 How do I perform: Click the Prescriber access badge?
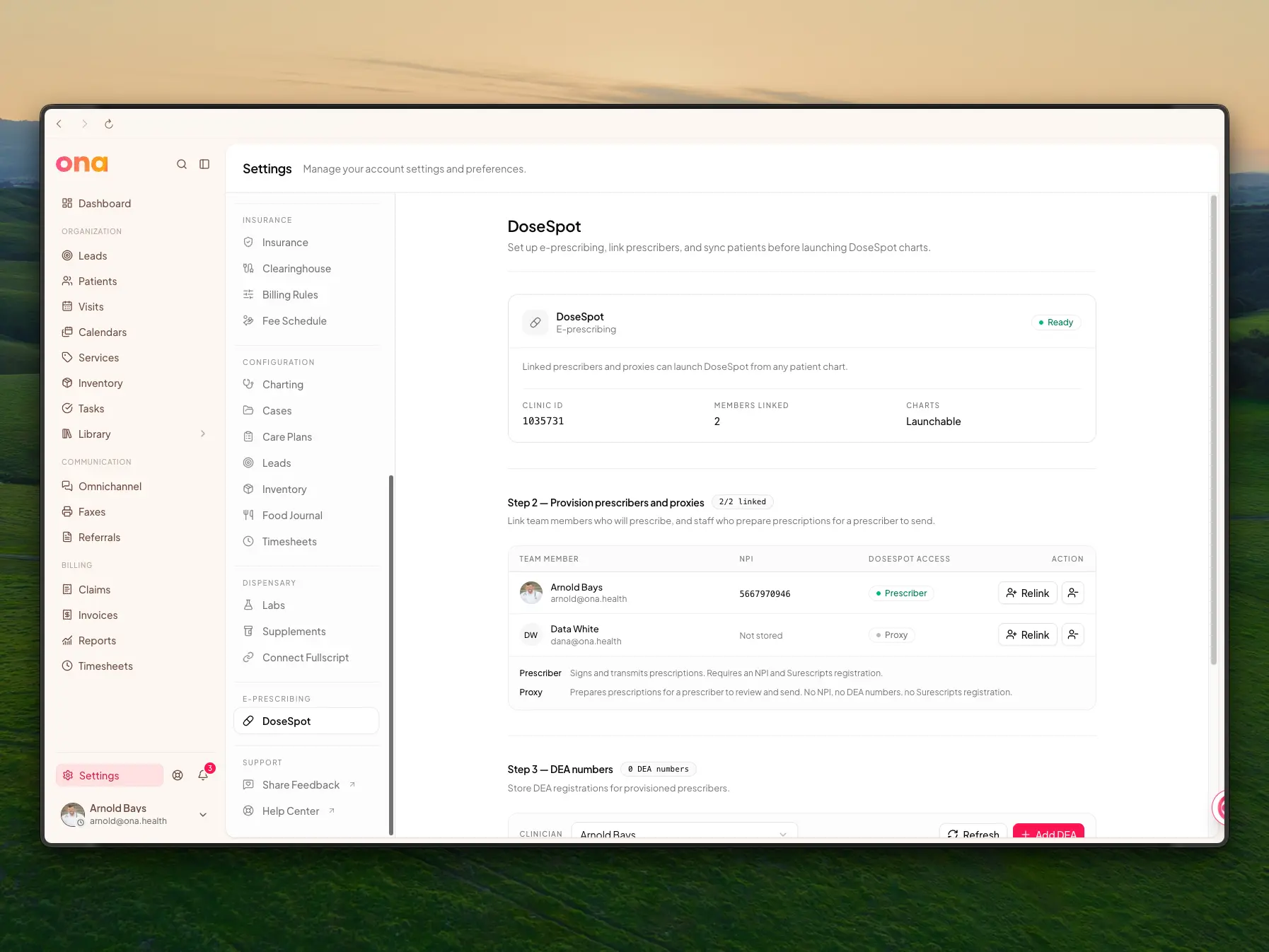tap(901, 593)
